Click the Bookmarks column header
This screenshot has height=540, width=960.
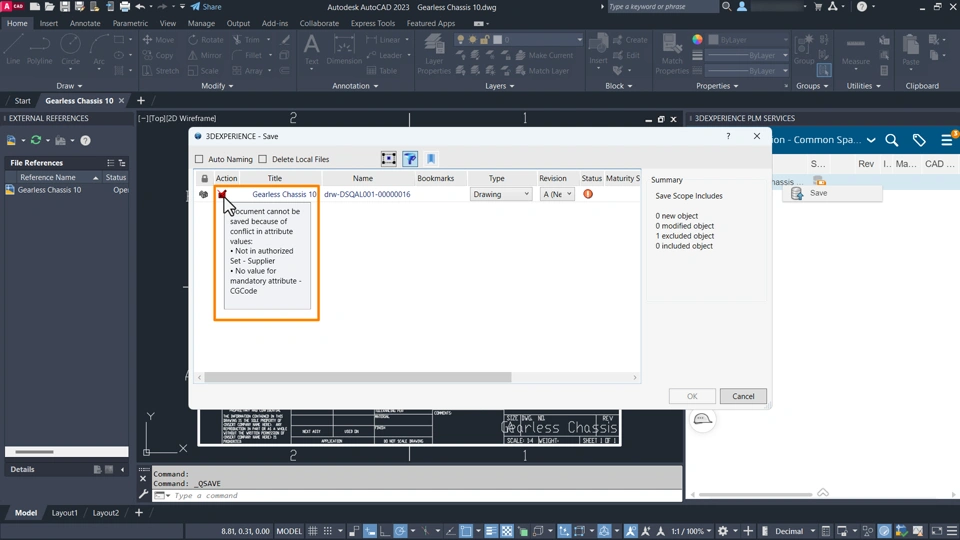click(x=435, y=178)
